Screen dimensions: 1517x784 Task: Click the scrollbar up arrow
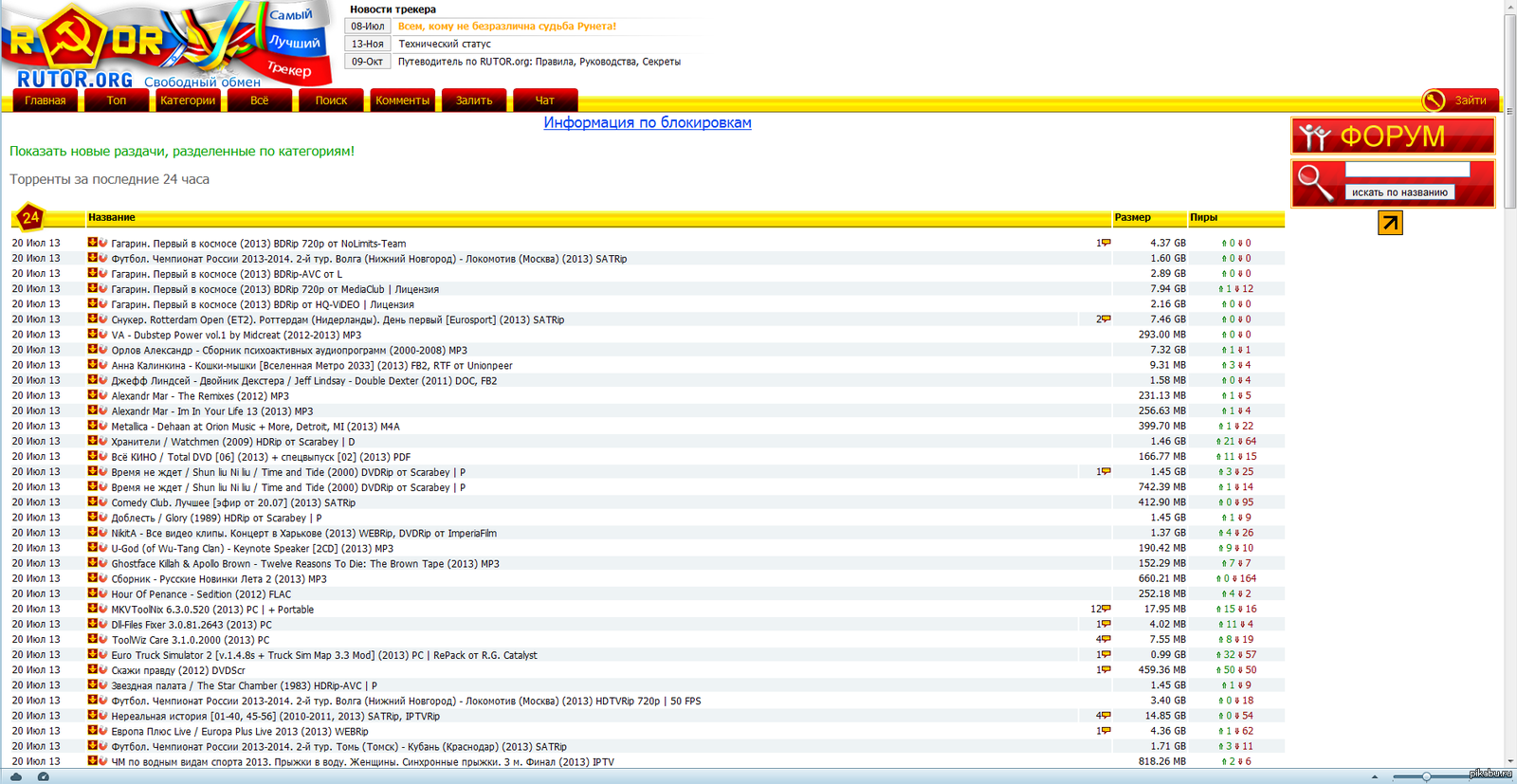pyautogui.click(x=1509, y=6)
